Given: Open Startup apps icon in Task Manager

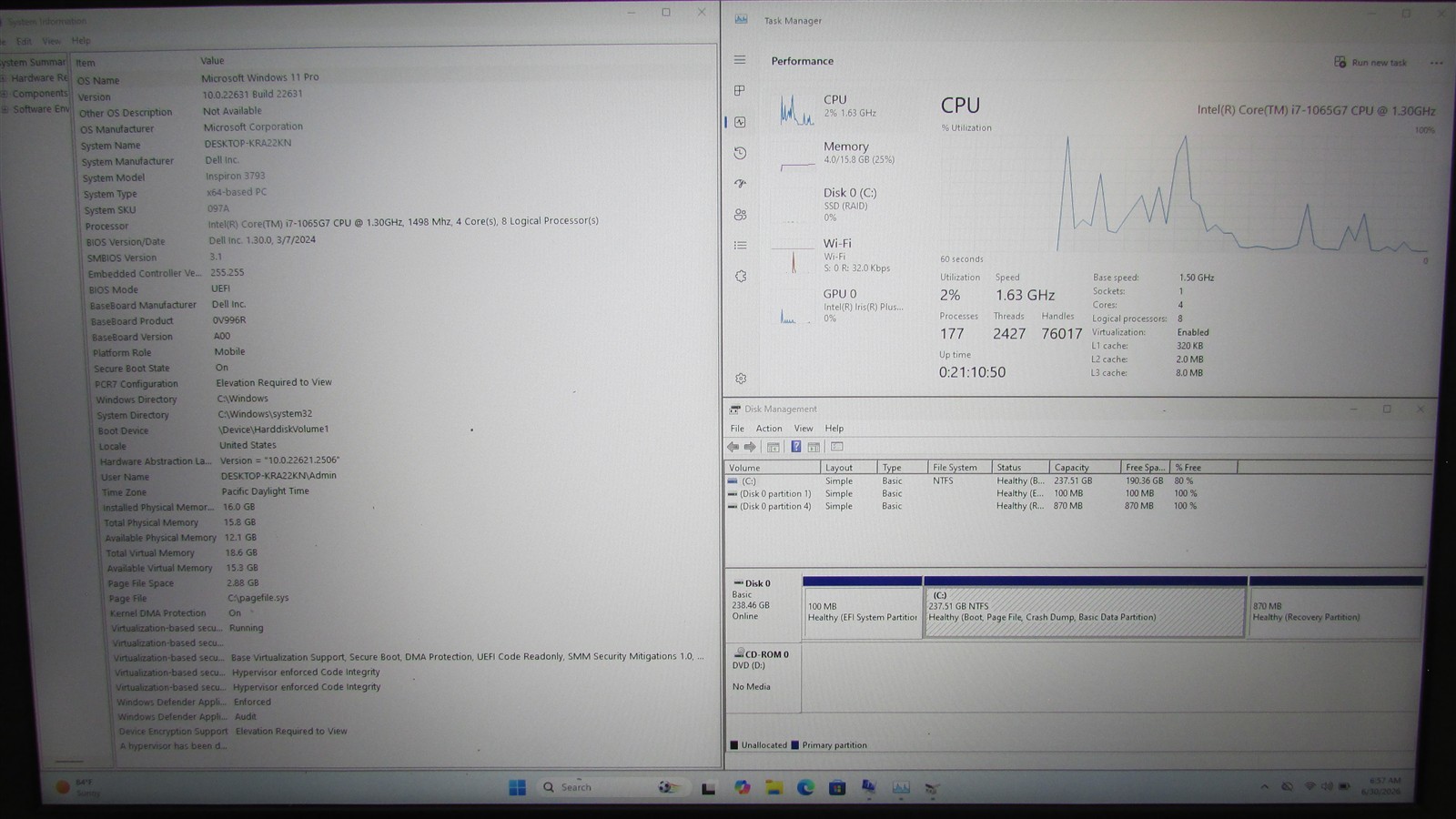Looking at the screenshot, I should (740, 184).
